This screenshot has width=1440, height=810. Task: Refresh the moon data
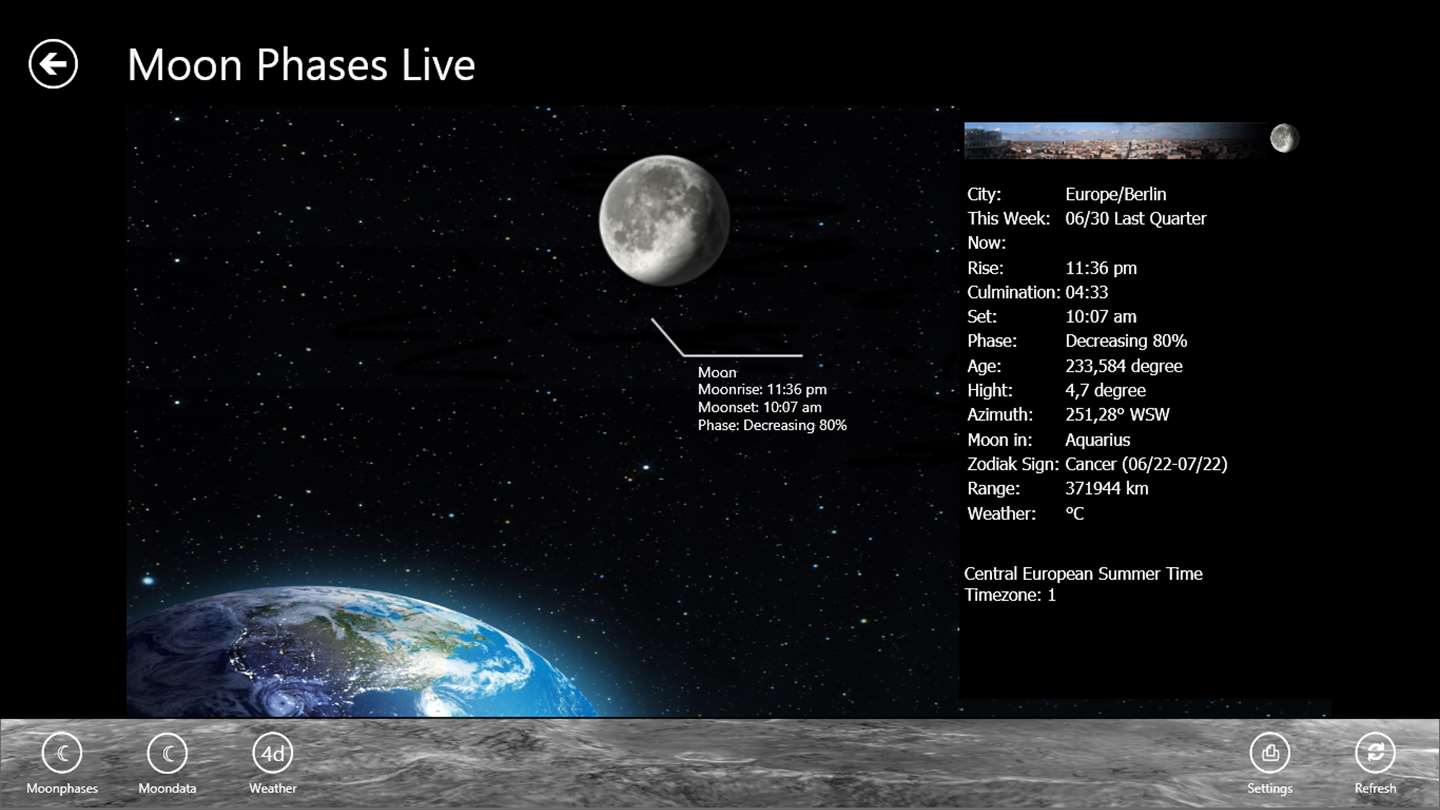coord(1375,765)
